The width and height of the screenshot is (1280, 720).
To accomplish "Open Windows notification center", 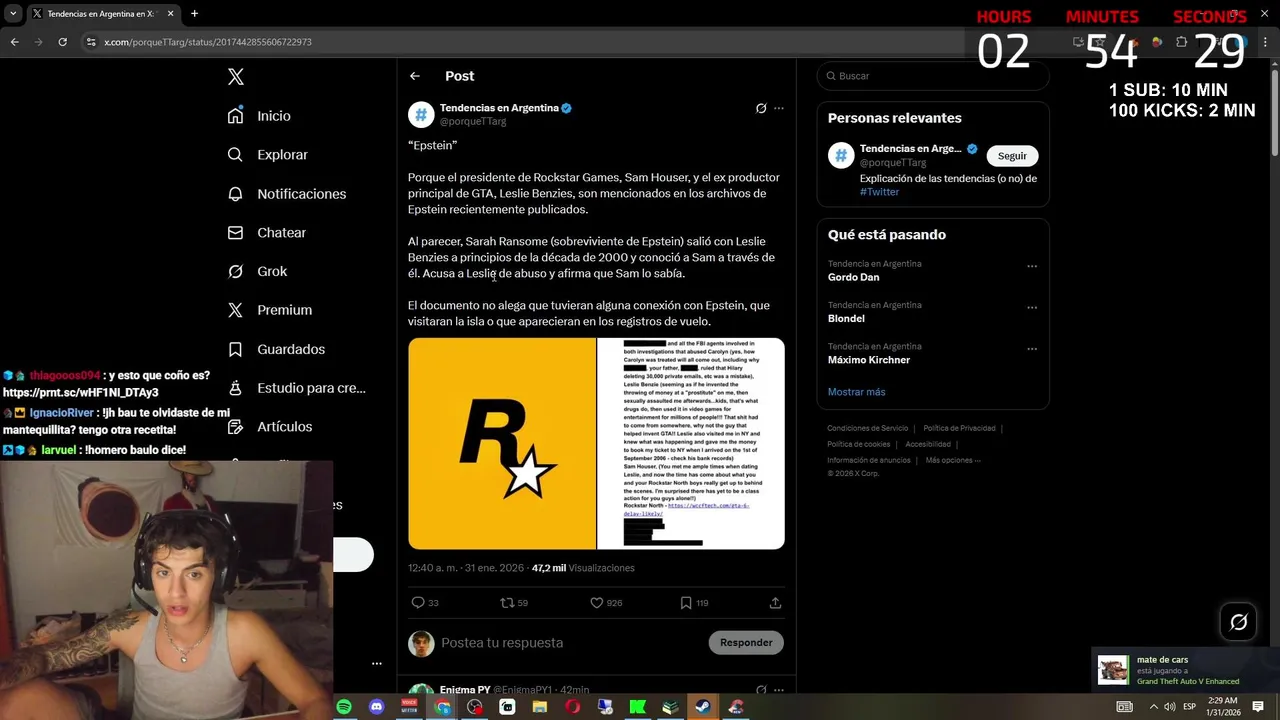I will pos(1258,707).
